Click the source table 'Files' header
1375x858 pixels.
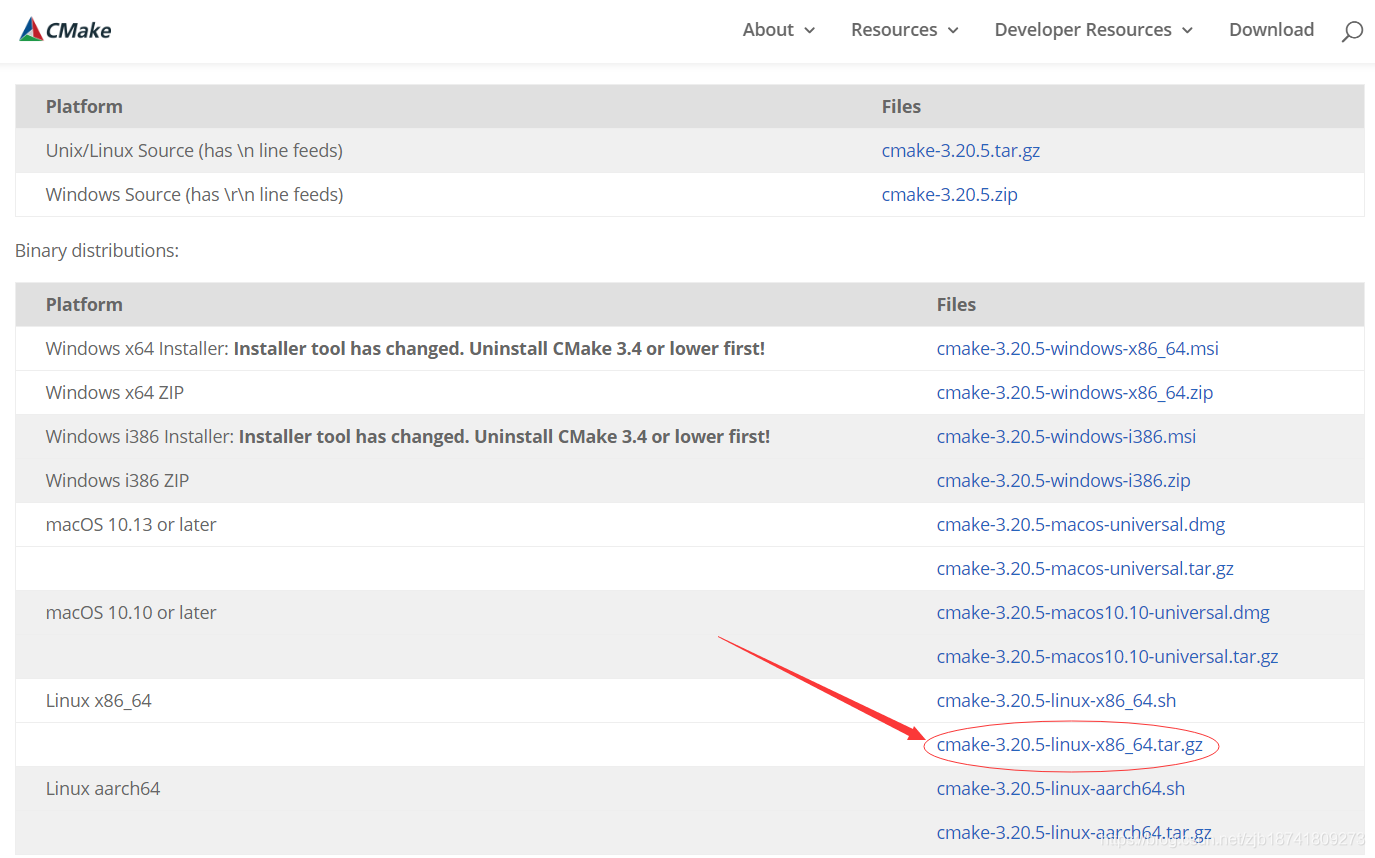click(x=901, y=107)
